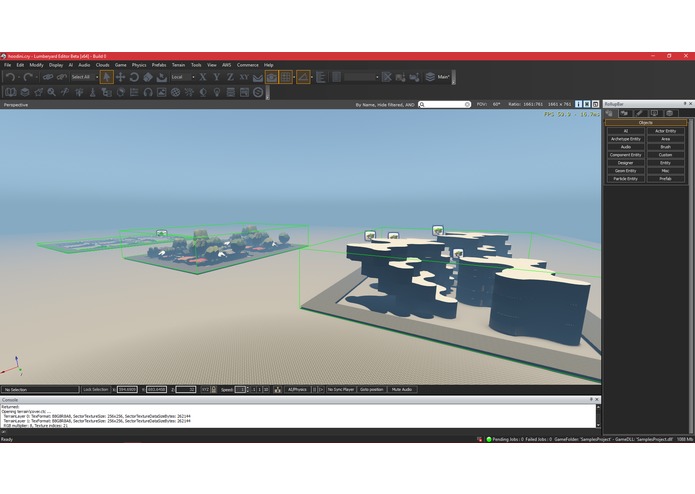This screenshot has width=695, height=494.
Task: Open the Asset Browser book icon
Action: pyautogui.click(x=11, y=92)
